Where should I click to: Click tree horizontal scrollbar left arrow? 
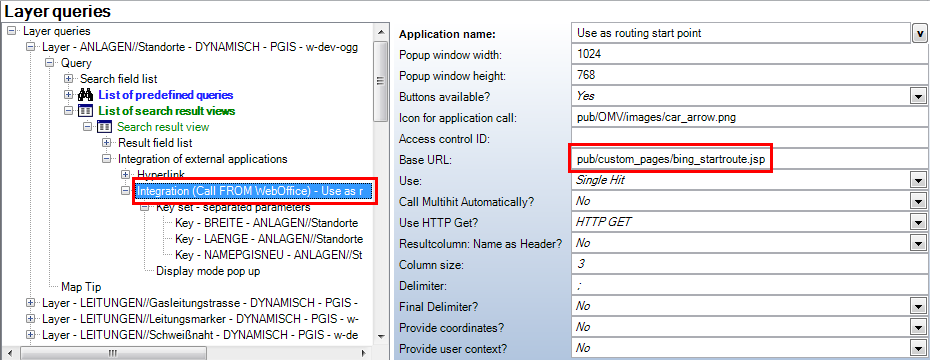(10, 352)
